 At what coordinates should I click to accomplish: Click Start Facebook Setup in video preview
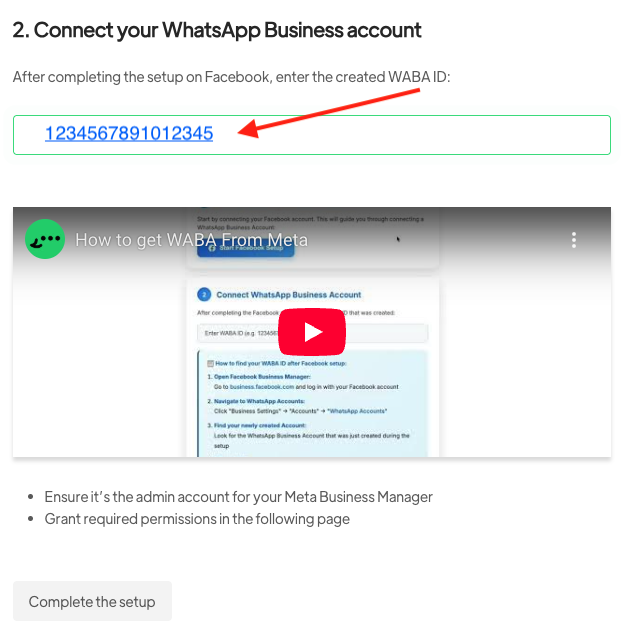point(246,249)
